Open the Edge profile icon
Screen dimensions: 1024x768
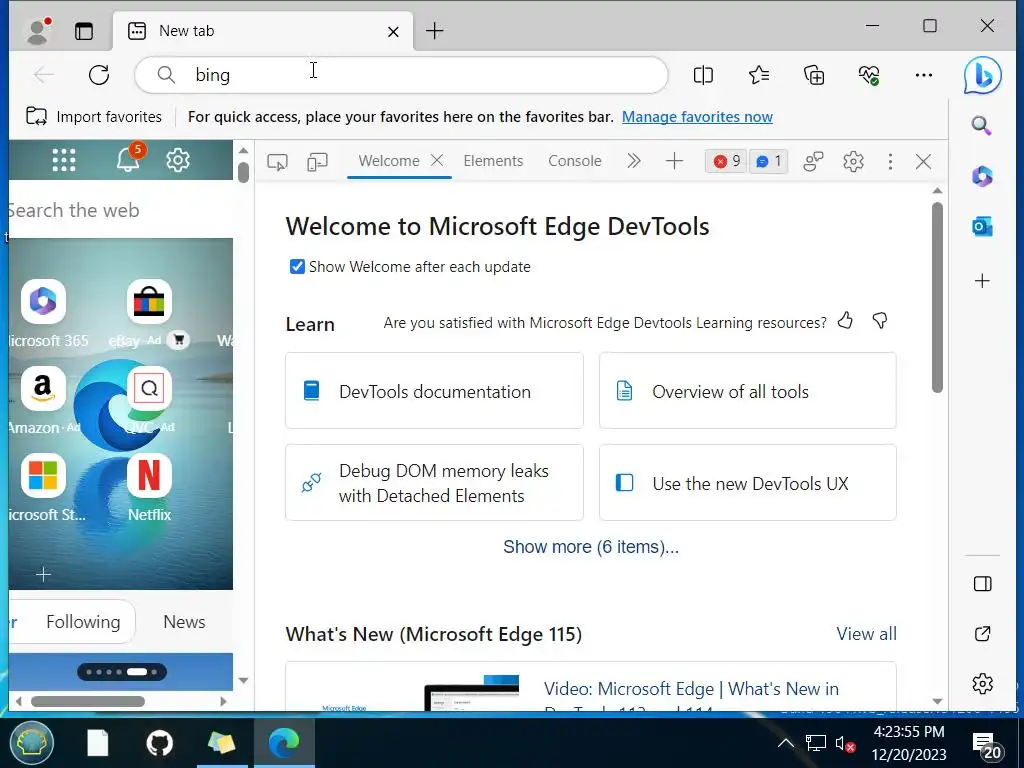39,31
